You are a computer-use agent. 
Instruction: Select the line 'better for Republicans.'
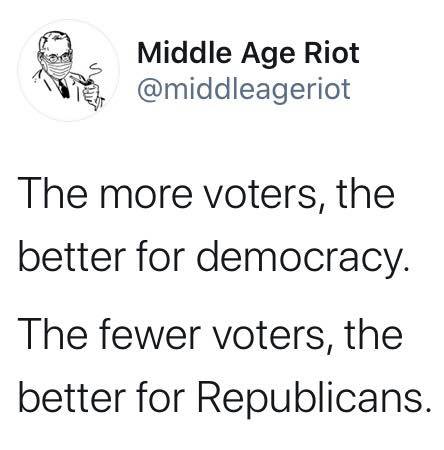[x=224, y=398]
